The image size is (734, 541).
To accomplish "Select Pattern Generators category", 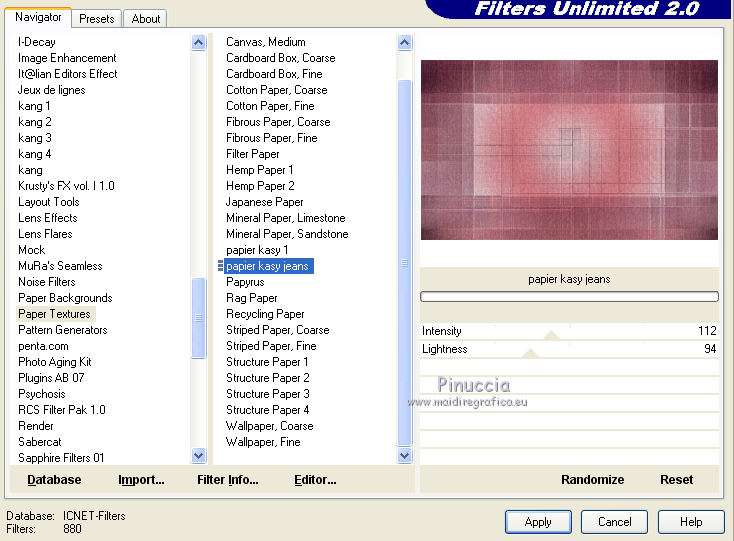I will [62, 330].
